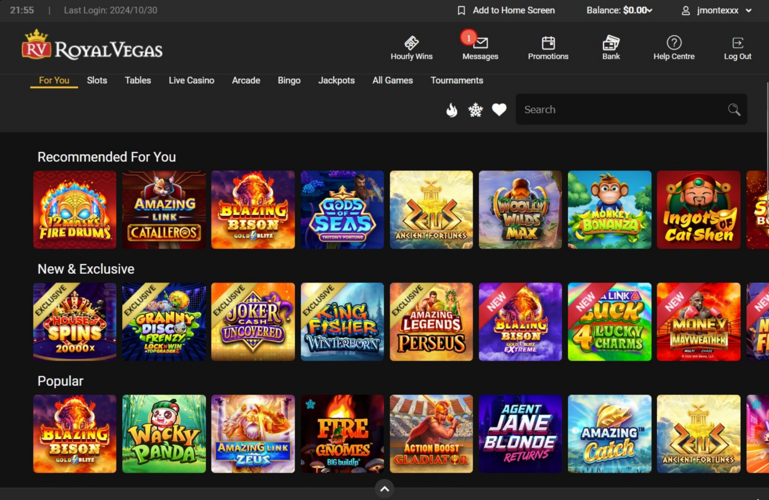Open Money Mayweather game tile
The width and height of the screenshot is (769, 500).
699,322
